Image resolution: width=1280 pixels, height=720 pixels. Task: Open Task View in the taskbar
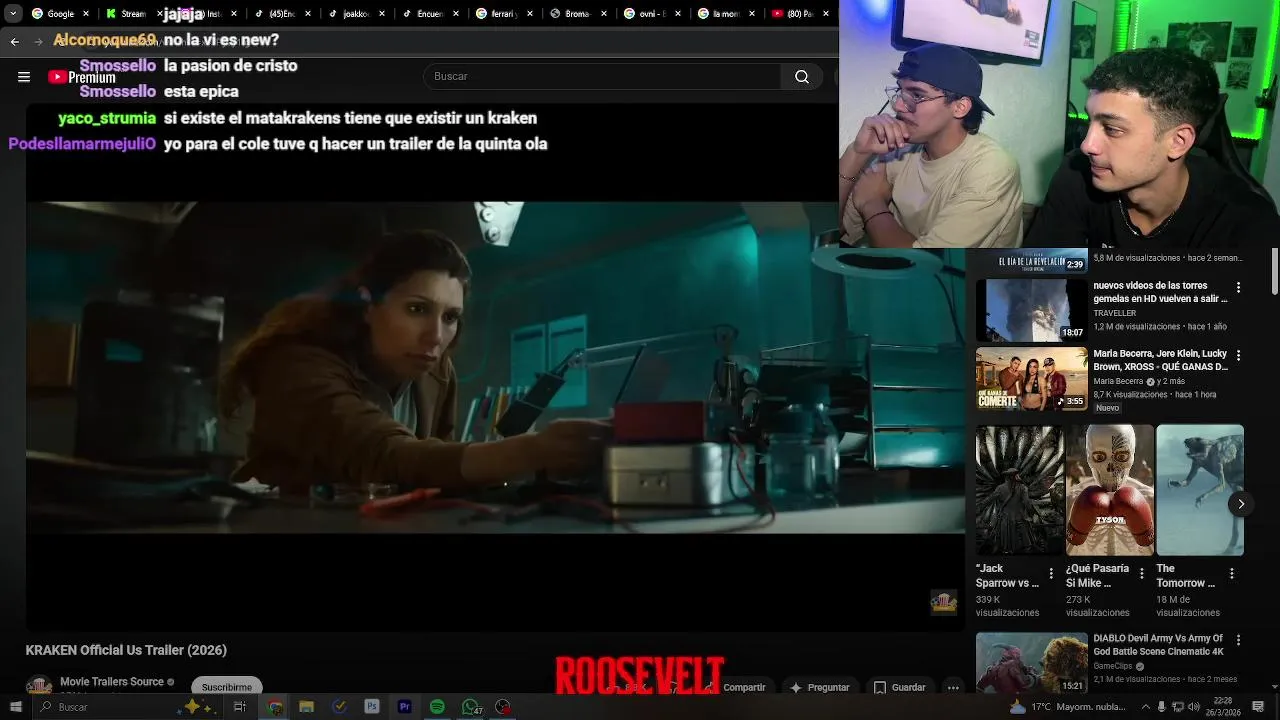coord(240,707)
